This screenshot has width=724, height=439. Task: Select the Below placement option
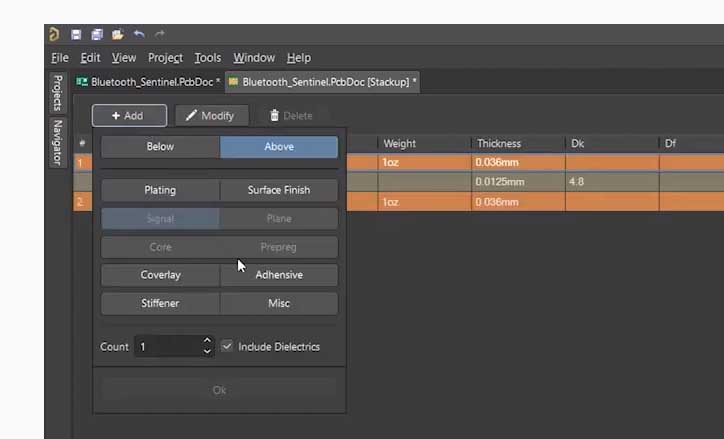click(x=160, y=147)
